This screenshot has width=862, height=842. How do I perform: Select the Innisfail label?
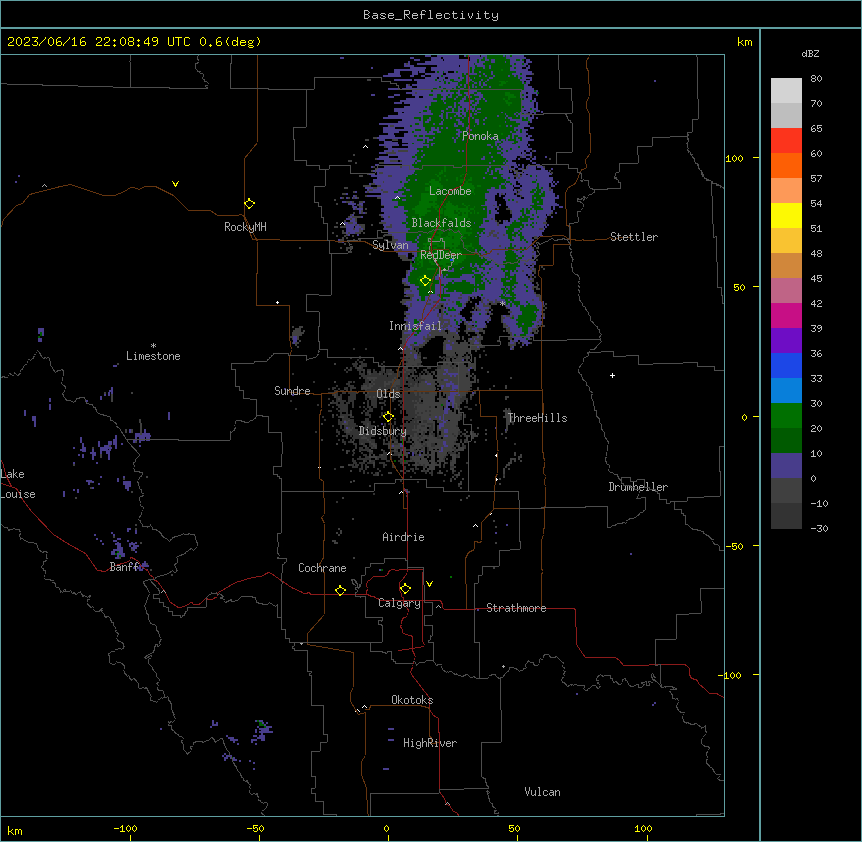pyautogui.click(x=415, y=326)
